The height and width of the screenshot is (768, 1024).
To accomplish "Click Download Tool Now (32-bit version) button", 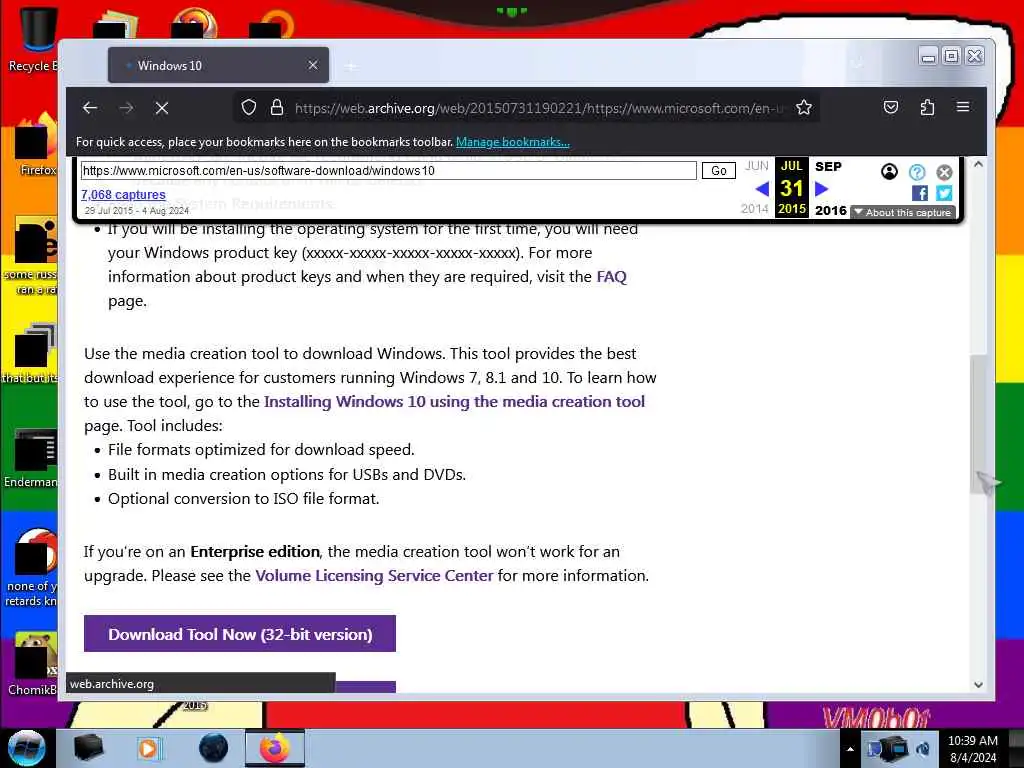I will (x=240, y=633).
